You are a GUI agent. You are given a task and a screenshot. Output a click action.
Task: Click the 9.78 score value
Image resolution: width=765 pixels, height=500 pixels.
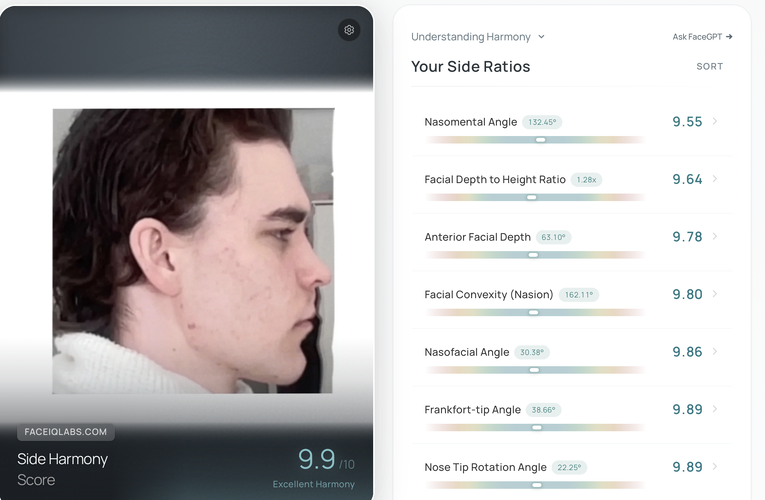pos(687,237)
